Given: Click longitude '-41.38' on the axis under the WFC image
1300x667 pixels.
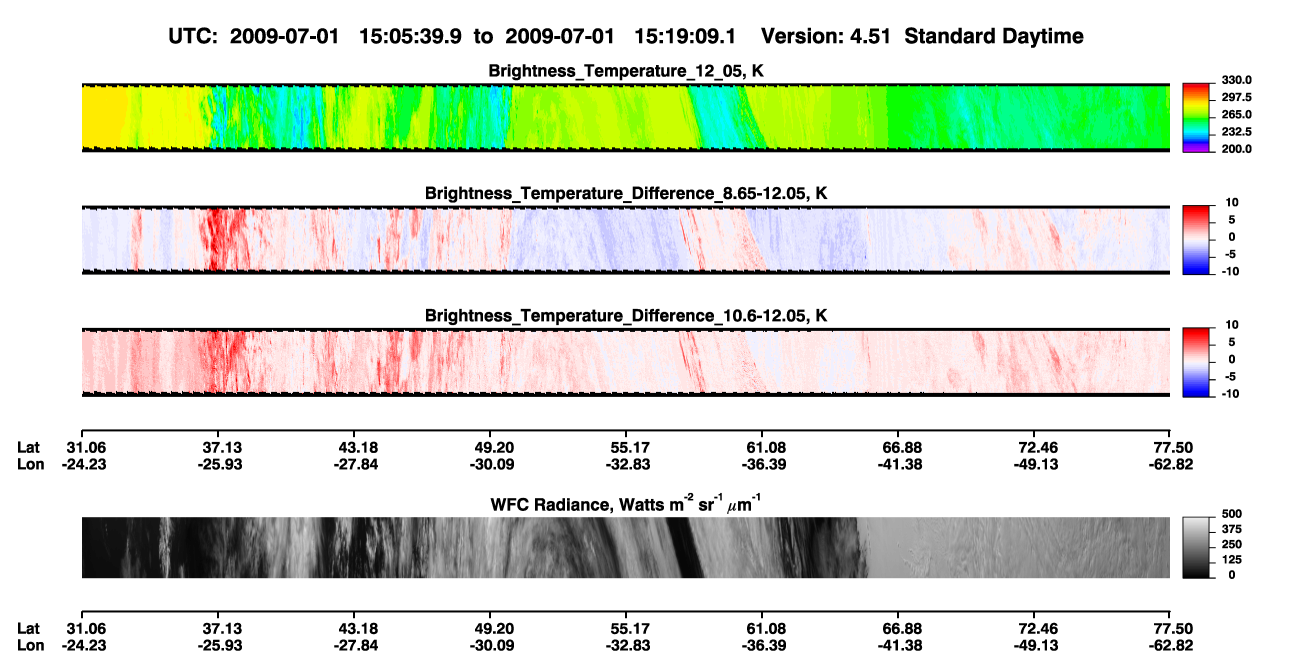Looking at the screenshot, I should (x=897, y=644).
